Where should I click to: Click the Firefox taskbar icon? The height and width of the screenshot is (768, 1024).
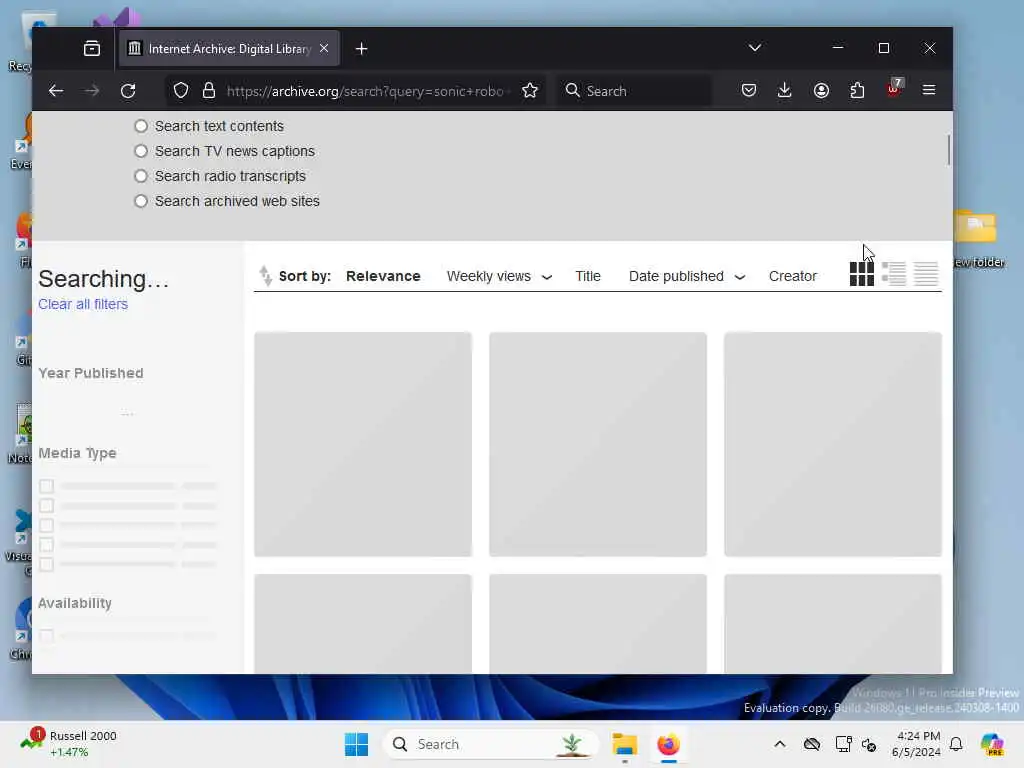point(668,744)
